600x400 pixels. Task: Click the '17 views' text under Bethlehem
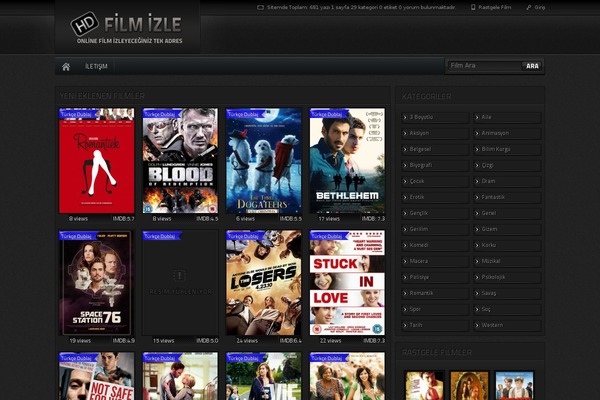(x=329, y=219)
